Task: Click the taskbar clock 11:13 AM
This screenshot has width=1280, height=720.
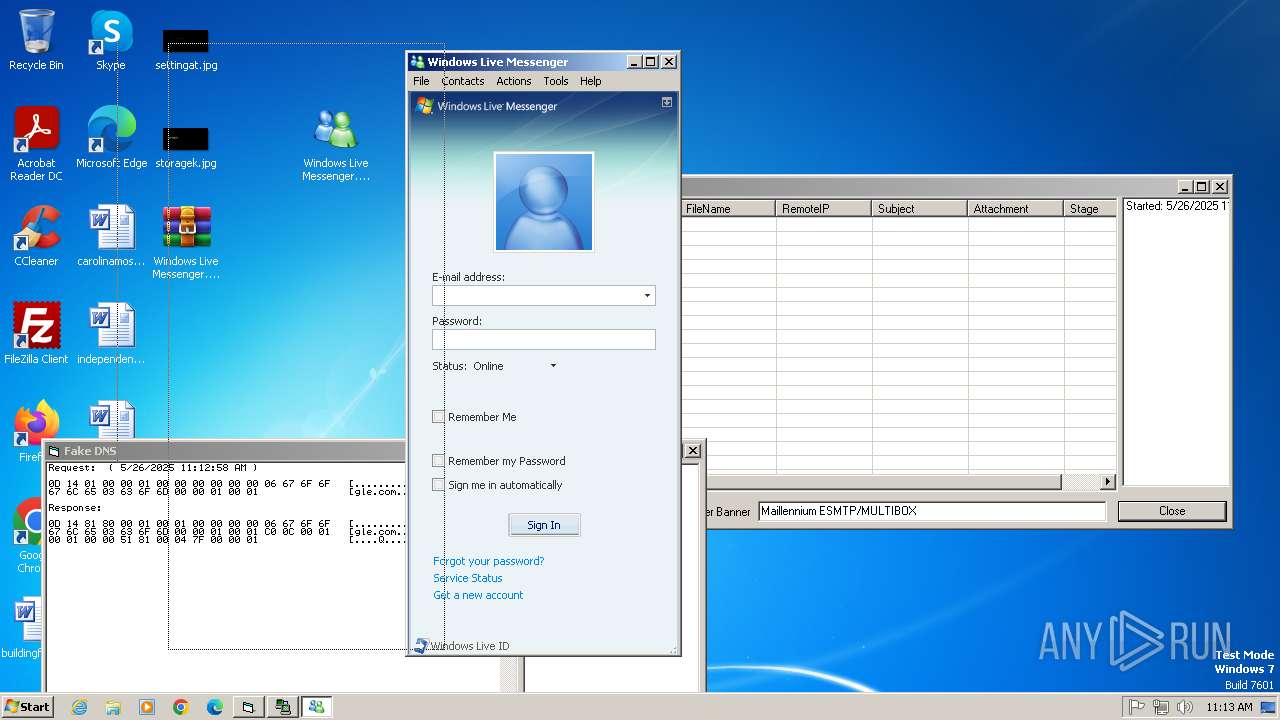Action: point(1229,707)
